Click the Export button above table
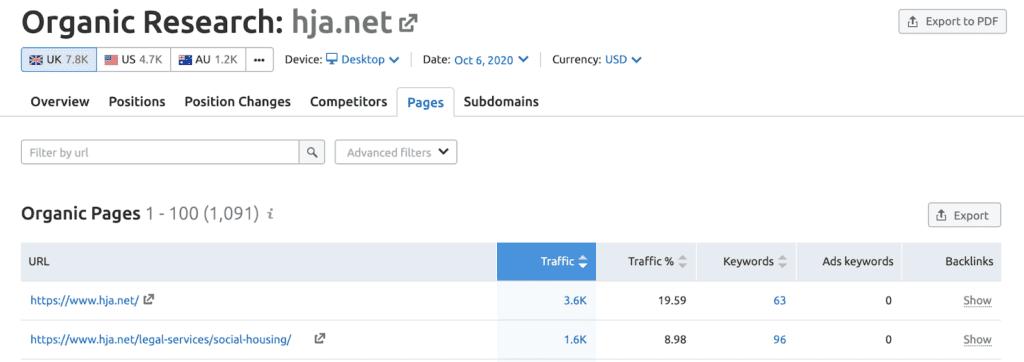This screenshot has width=1024, height=362. [964, 215]
